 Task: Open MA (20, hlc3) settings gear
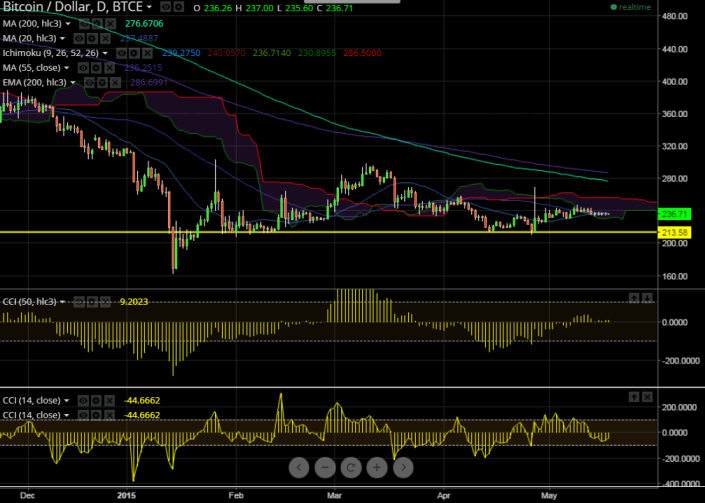click(92, 38)
